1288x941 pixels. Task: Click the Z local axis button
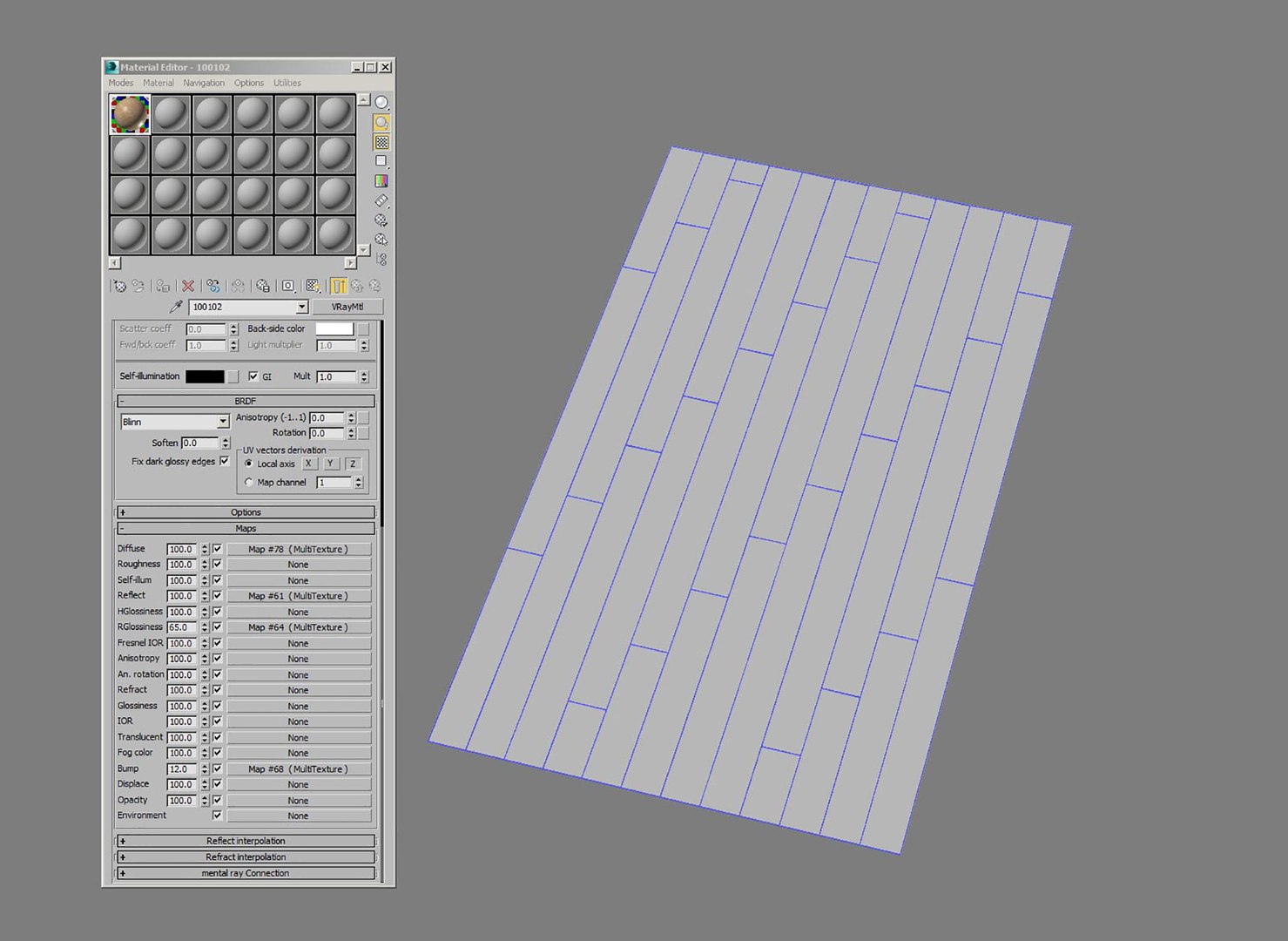point(353,464)
